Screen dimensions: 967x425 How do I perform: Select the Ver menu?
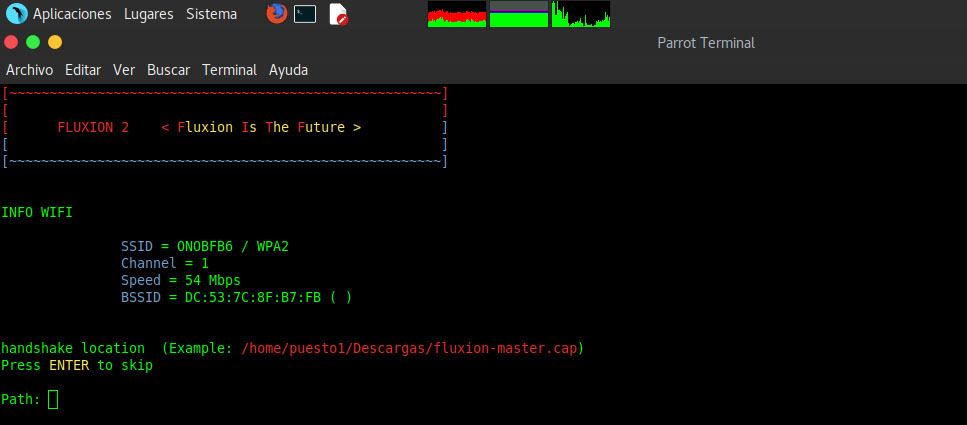124,70
